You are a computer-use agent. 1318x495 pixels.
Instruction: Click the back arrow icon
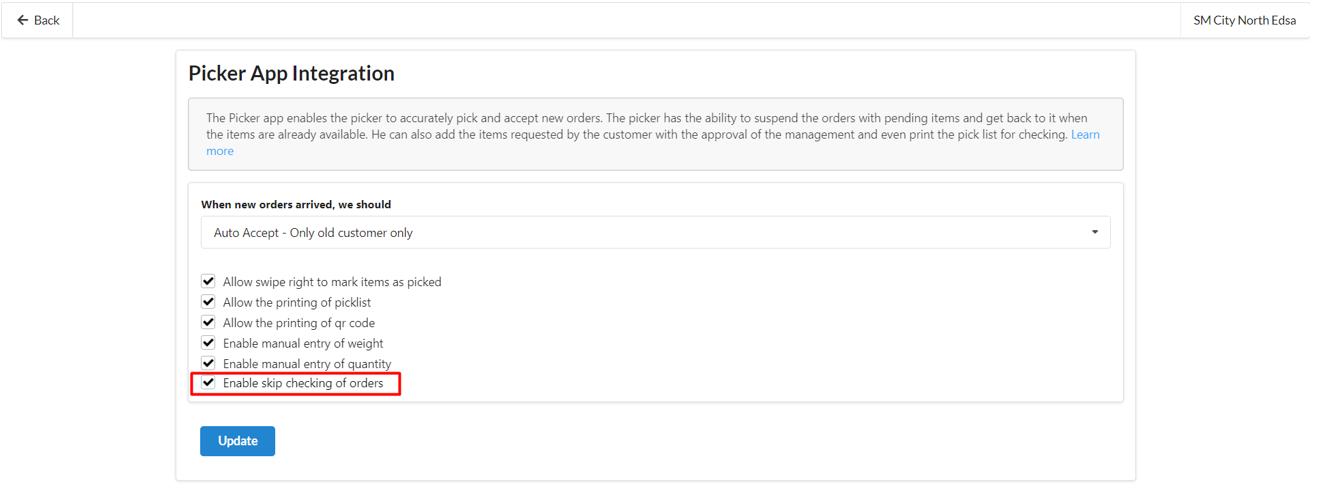[x=23, y=21]
